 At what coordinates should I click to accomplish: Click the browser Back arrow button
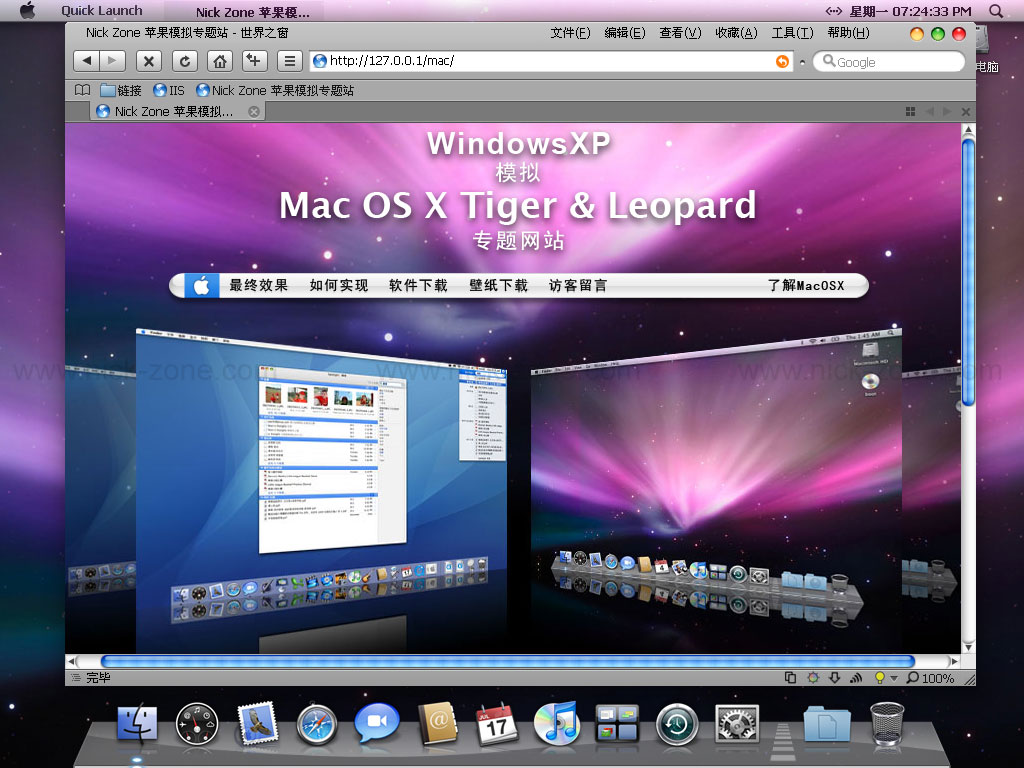pos(86,61)
